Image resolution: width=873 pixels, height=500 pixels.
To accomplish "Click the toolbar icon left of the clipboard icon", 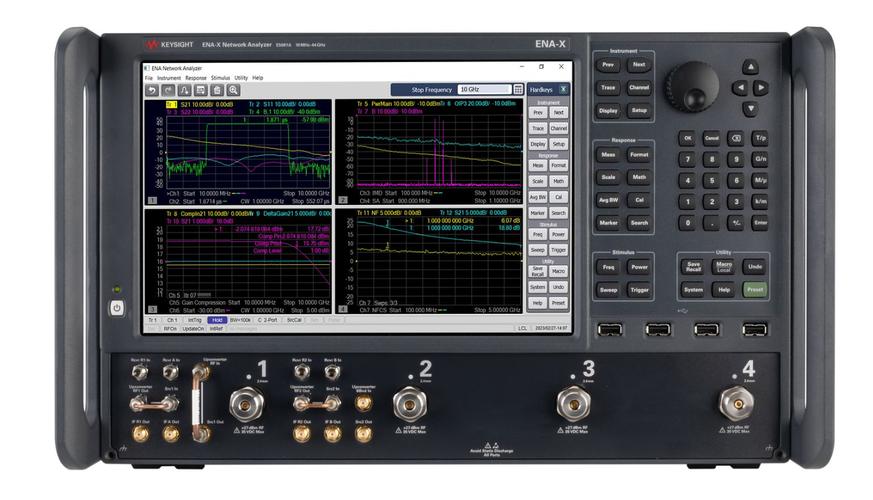I will coord(200,90).
